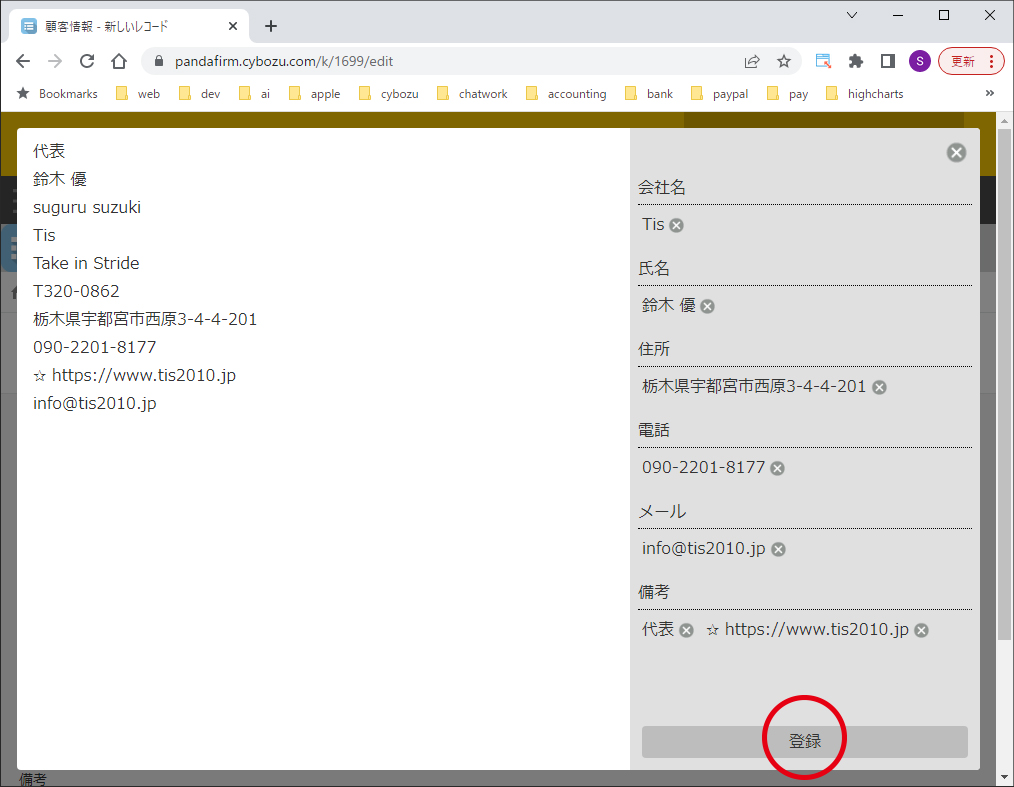Open the pay bookmarks folder
This screenshot has height=787, width=1014.
(x=788, y=94)
